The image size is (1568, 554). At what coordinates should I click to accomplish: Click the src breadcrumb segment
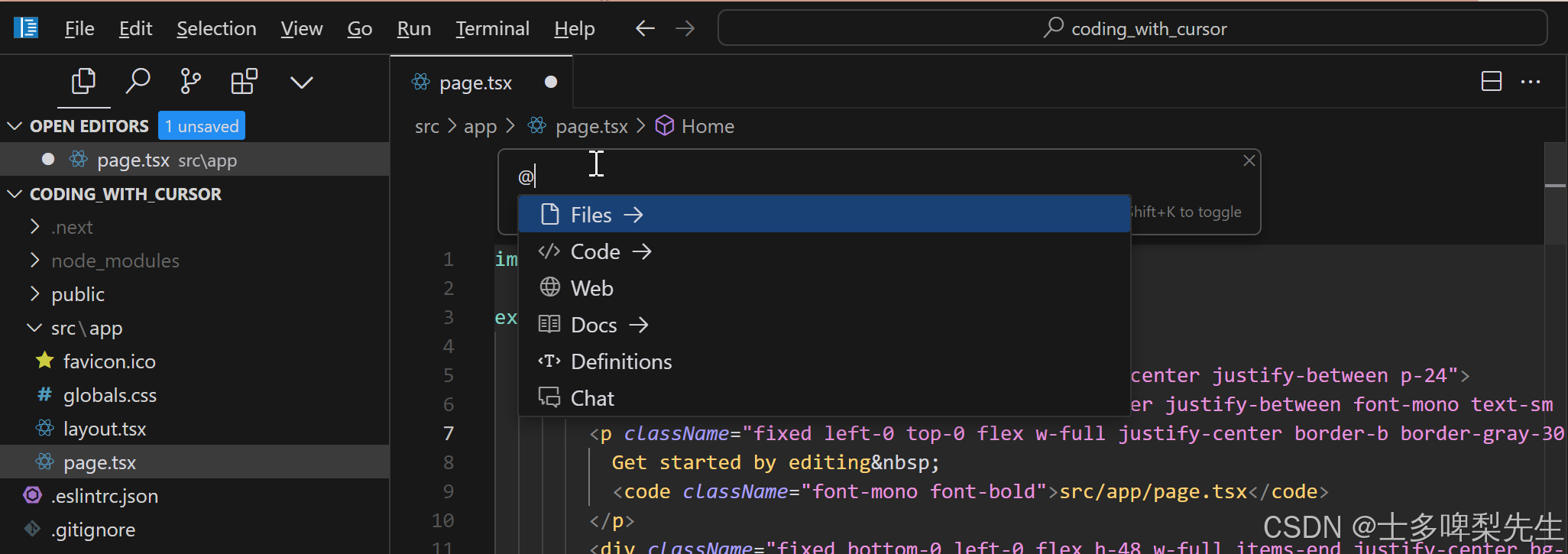pyautogui.click(x=426, y=126)
